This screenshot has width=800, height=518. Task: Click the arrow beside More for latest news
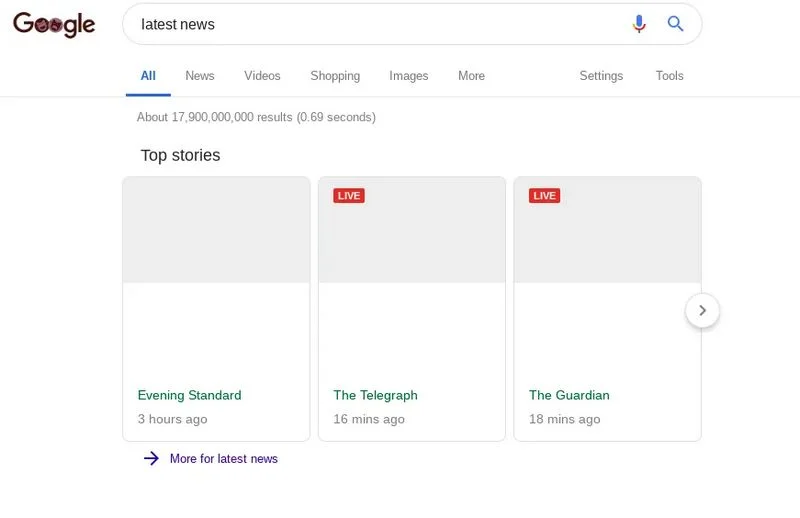pos(151,458)
